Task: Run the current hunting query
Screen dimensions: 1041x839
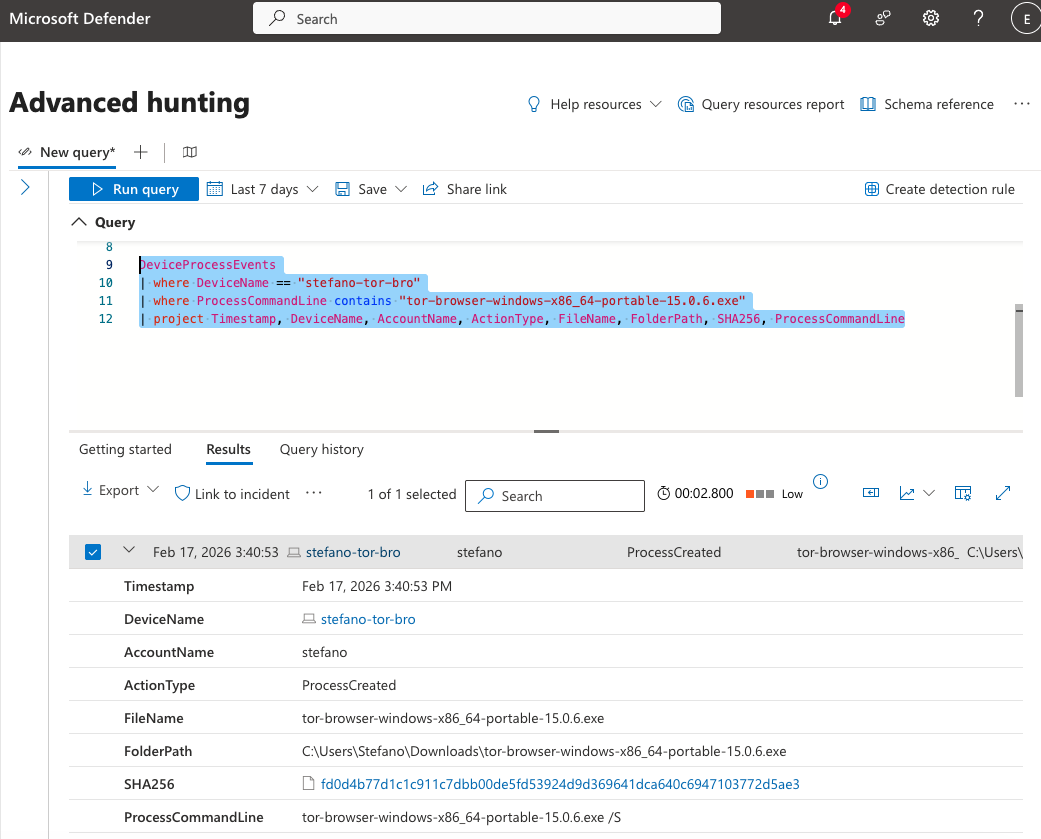Action: [x=133, y=188]
